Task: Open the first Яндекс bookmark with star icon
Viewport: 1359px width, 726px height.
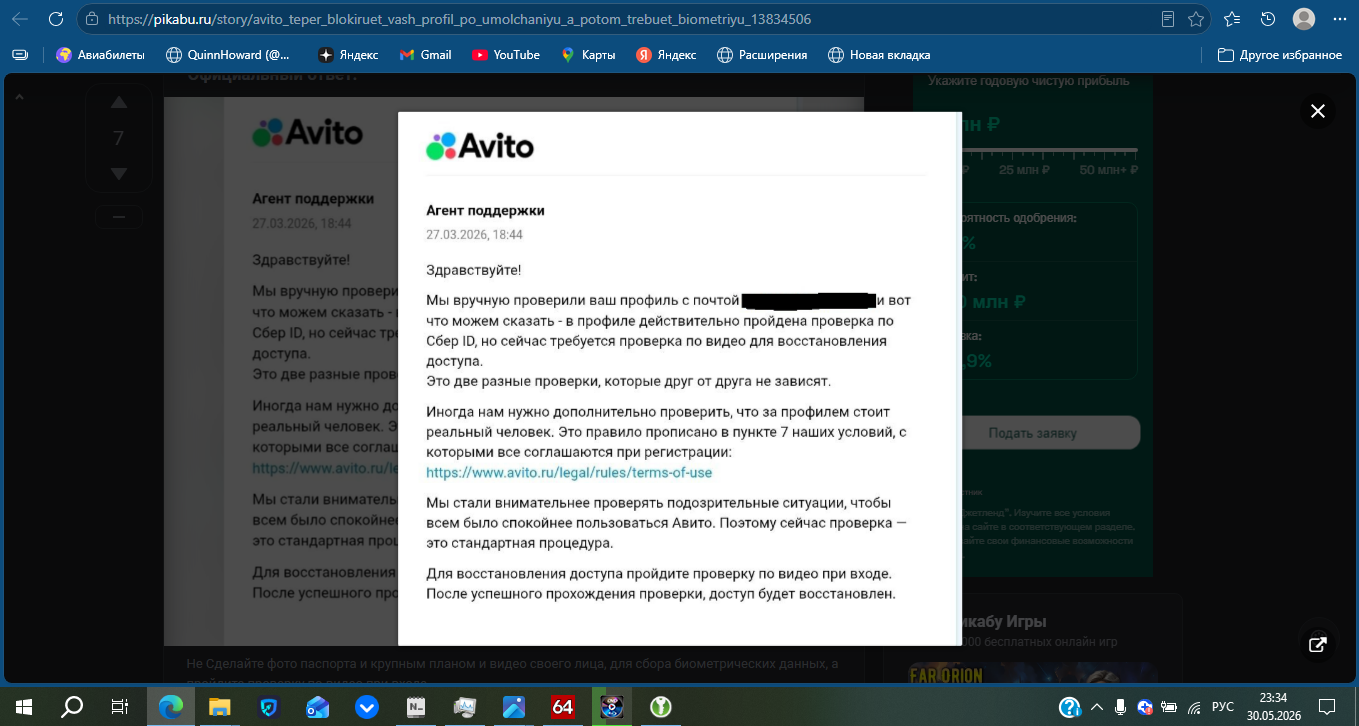Action: [347, 55]
